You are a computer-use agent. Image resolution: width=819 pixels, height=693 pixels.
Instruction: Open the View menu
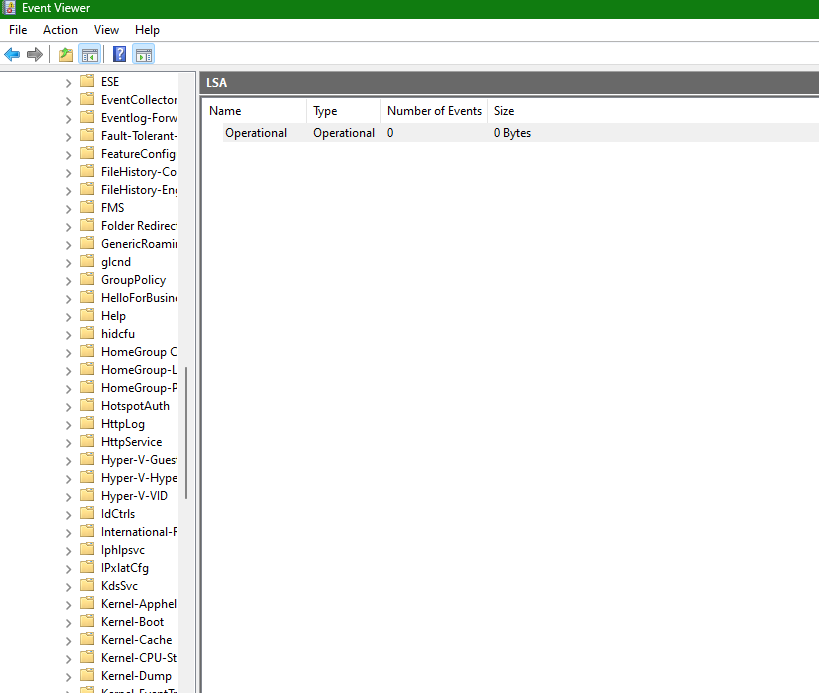[x=106, y=30]
